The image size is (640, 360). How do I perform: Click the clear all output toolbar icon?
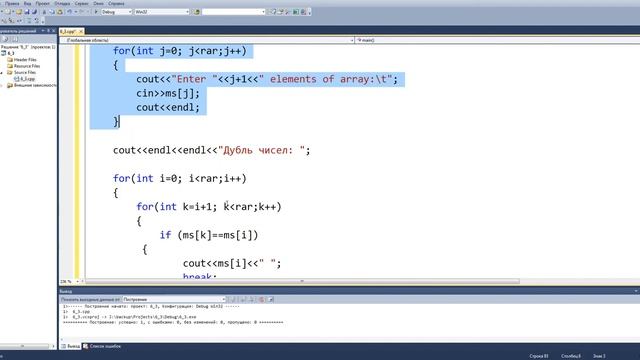click(262, 299)
